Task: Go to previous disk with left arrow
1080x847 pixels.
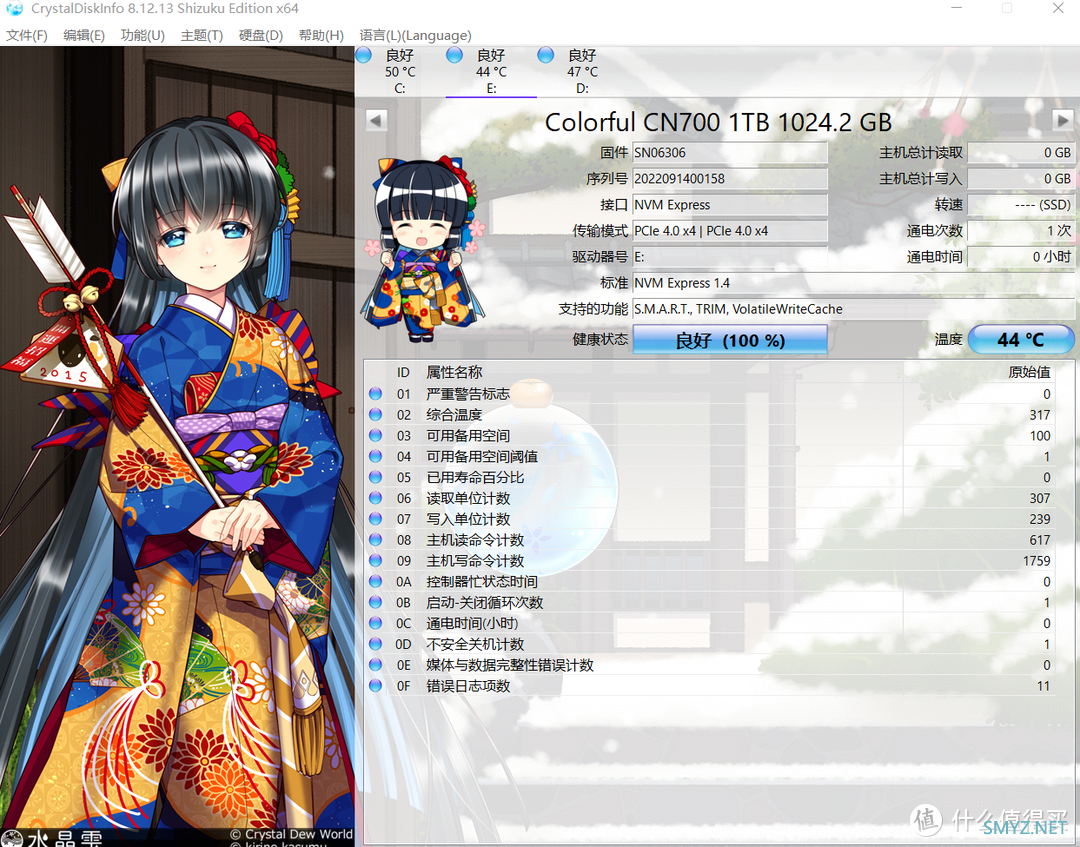Action: (x=375, y=121)
